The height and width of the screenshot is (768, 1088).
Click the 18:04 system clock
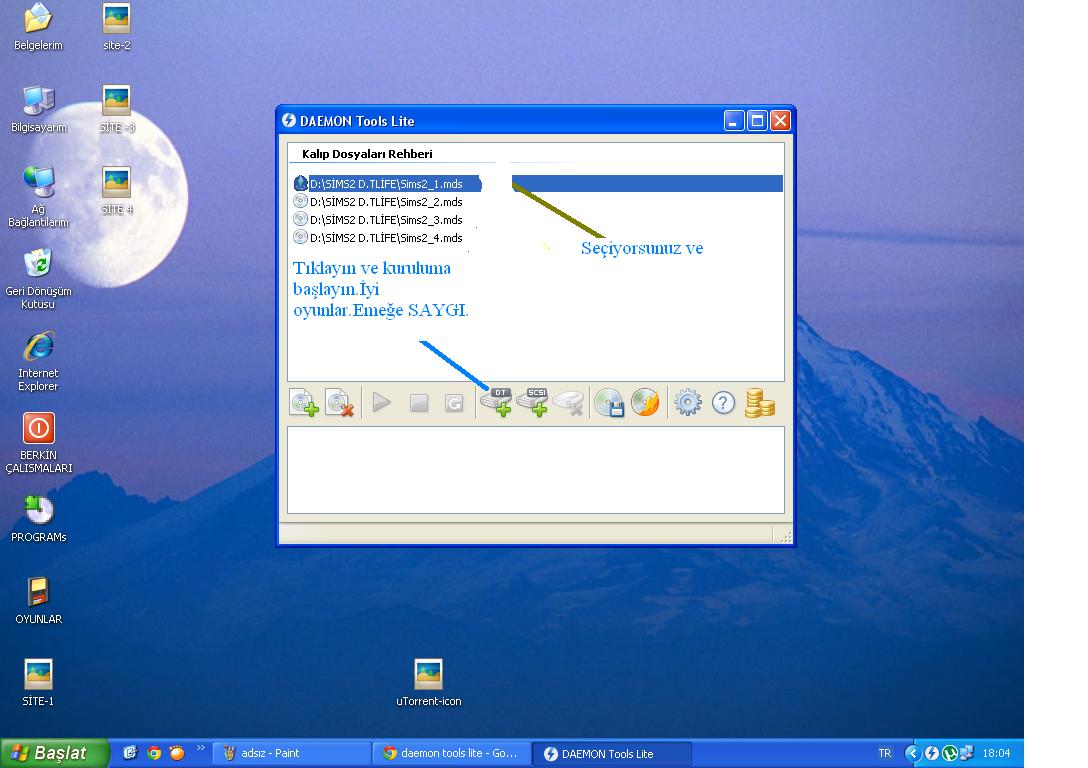tap(996, 753)
